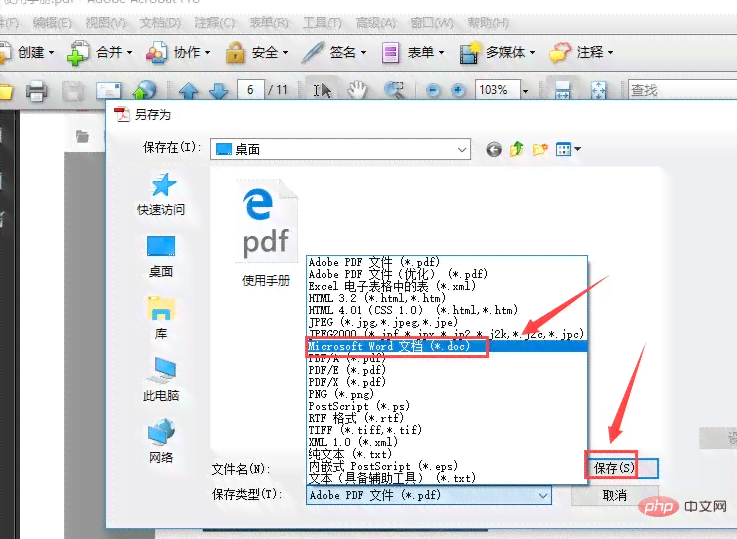Open the 表单(R) menu
Image resolution: width=737 pixels, height=539 pixels.
coord(269,23)
